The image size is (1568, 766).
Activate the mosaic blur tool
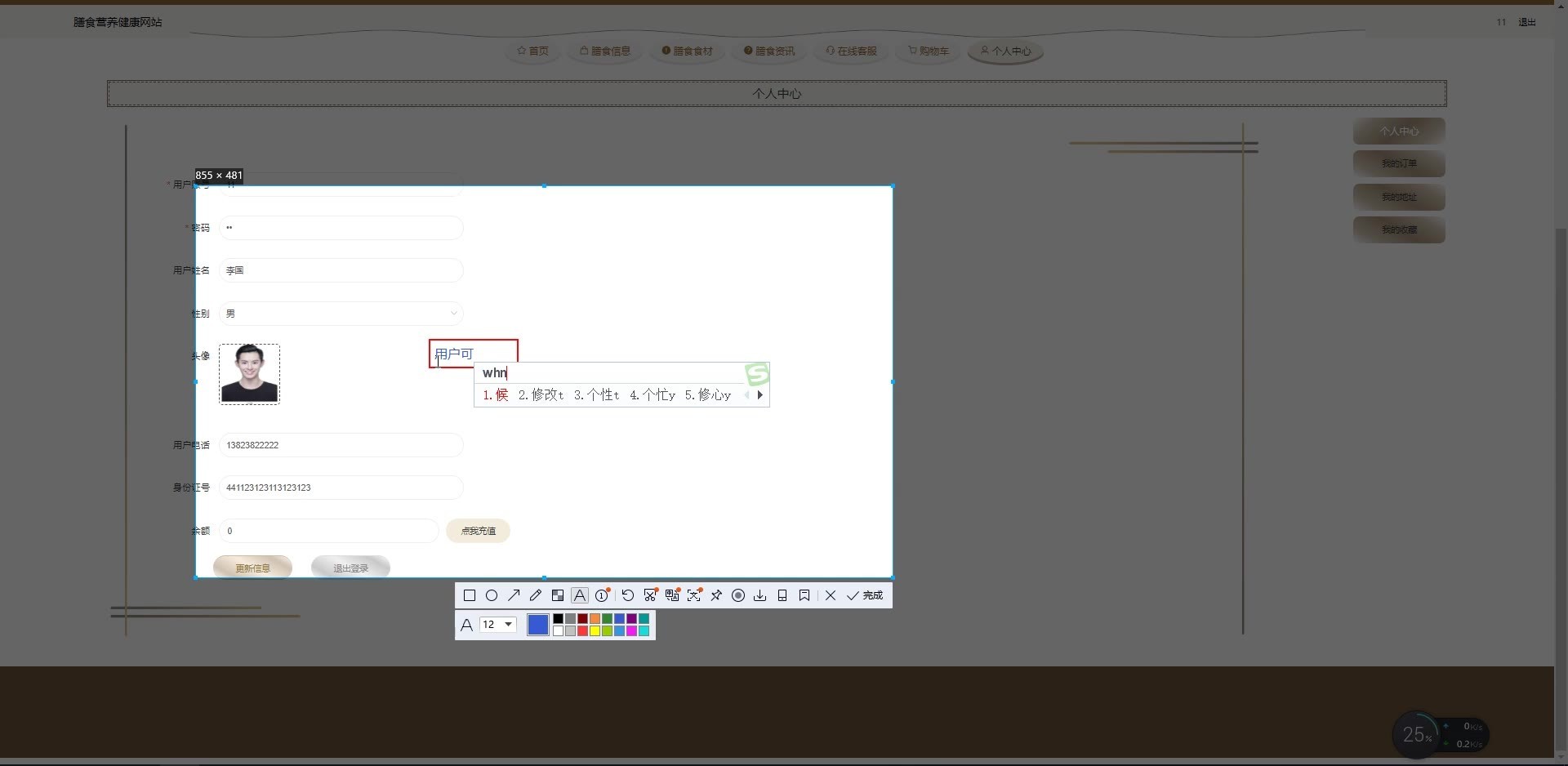(x=558, y=595)
